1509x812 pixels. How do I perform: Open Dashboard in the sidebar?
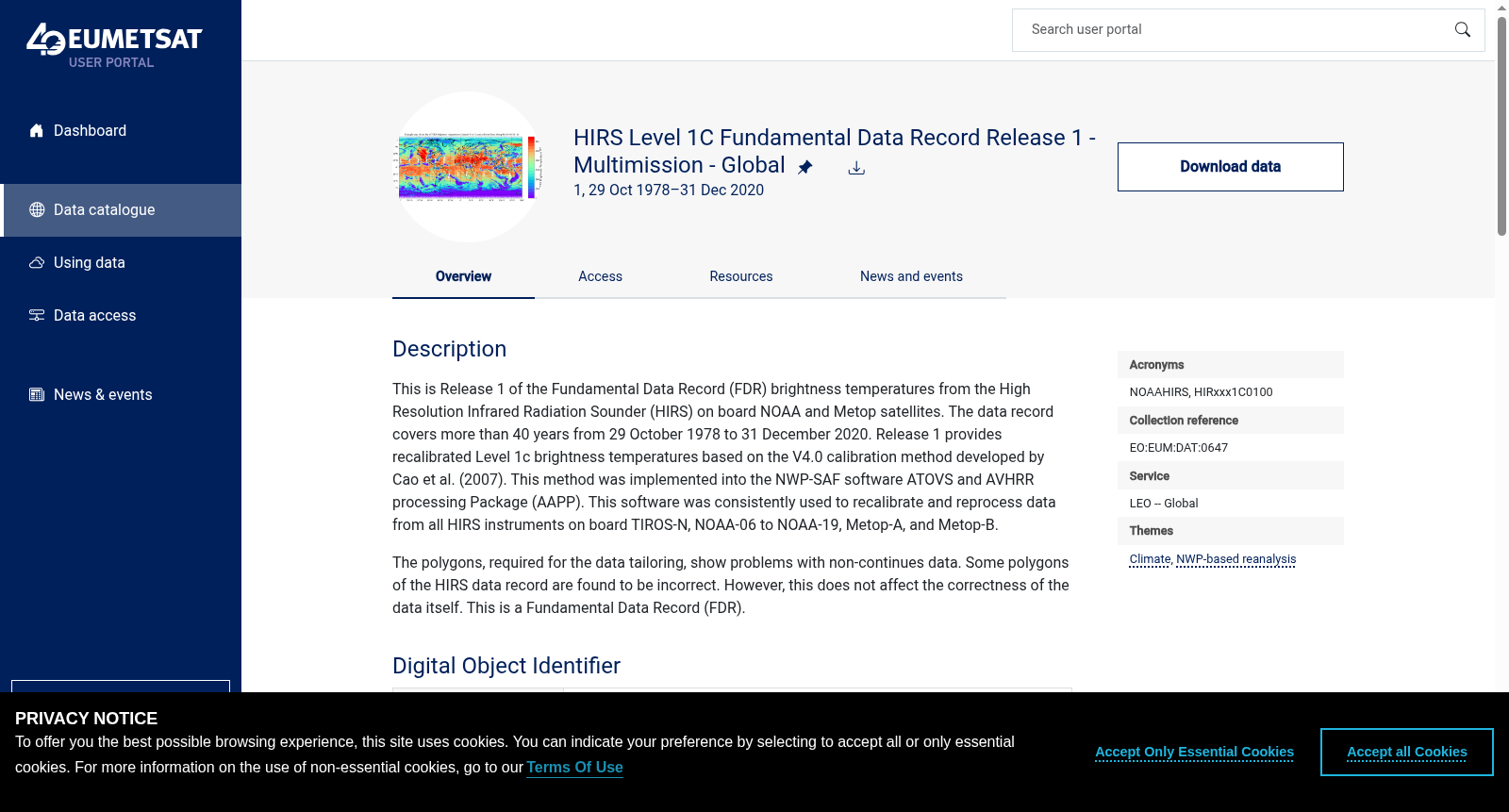(121, 131)
